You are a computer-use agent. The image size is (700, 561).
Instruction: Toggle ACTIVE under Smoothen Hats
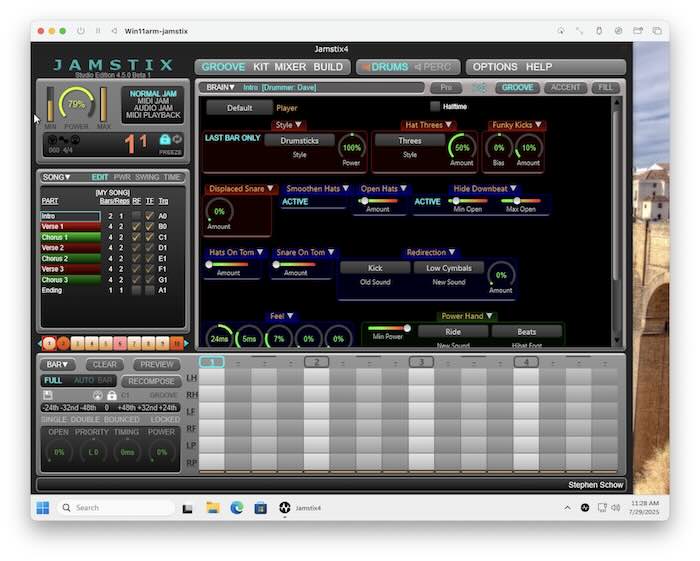pos(295,202)
